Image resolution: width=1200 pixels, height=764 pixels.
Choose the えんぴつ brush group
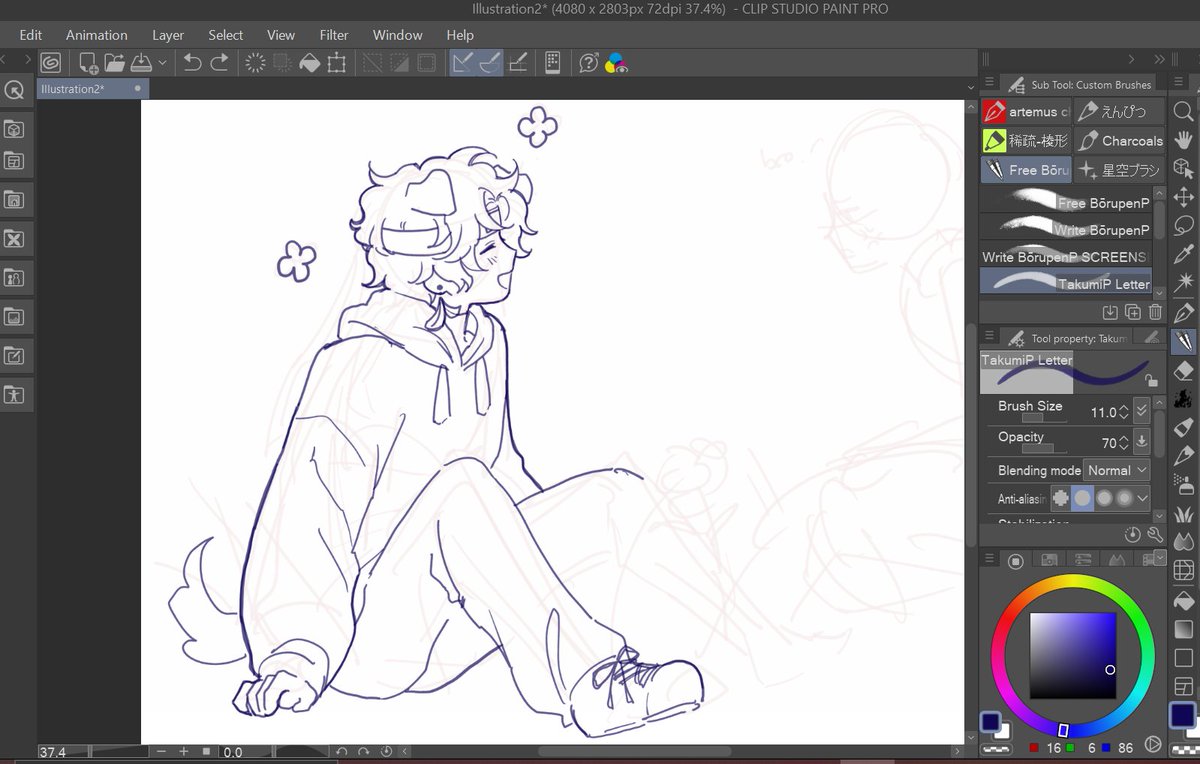click(1120, 112)
